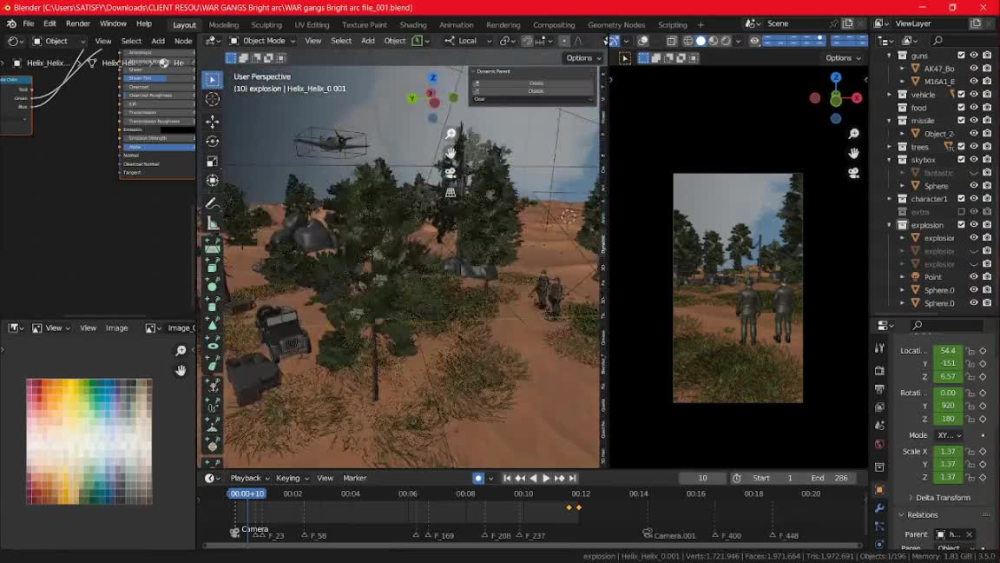Image resolution: width=1000 pixels, height=563 pixels.
Task: Switch to the Shading workspace tab
Action: 413,25
